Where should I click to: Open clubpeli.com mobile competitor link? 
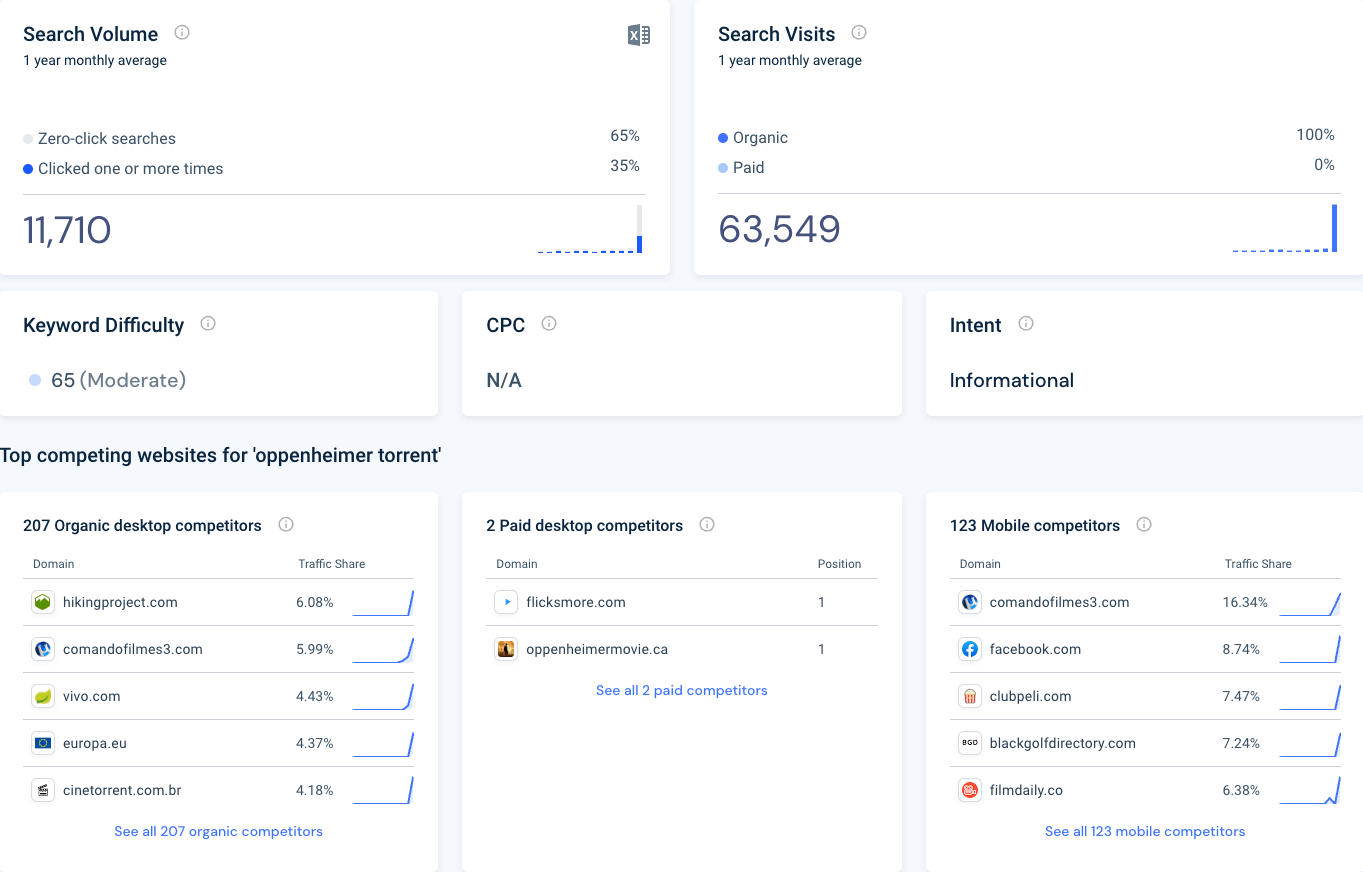[x=1030, y=696]
